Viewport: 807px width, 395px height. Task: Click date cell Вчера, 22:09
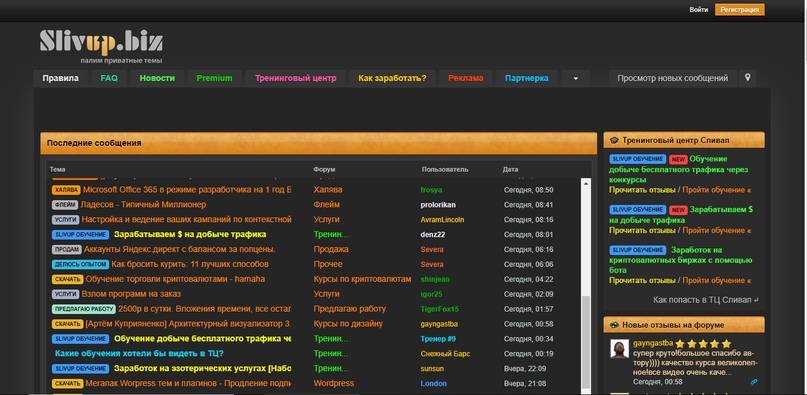coord(525,369)
